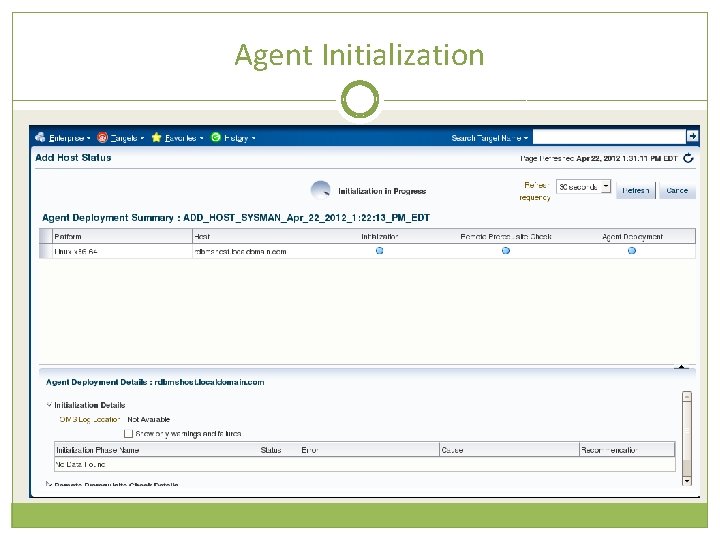Click the Add Host Status page title
This screenshot has height=540, width=720.
click(x=73, y=158)
